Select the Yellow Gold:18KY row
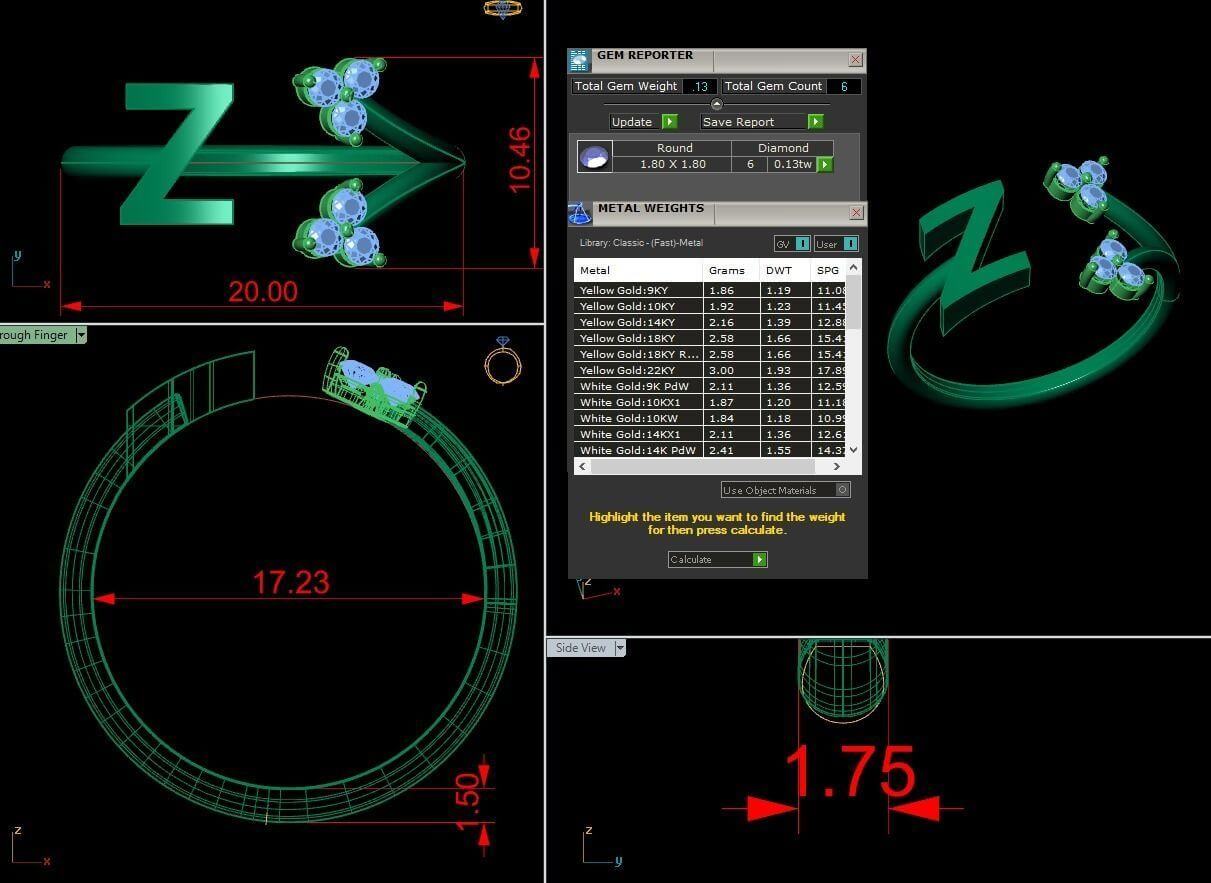1211x883 pixels. pyautogui.click(x=710, y=339)
